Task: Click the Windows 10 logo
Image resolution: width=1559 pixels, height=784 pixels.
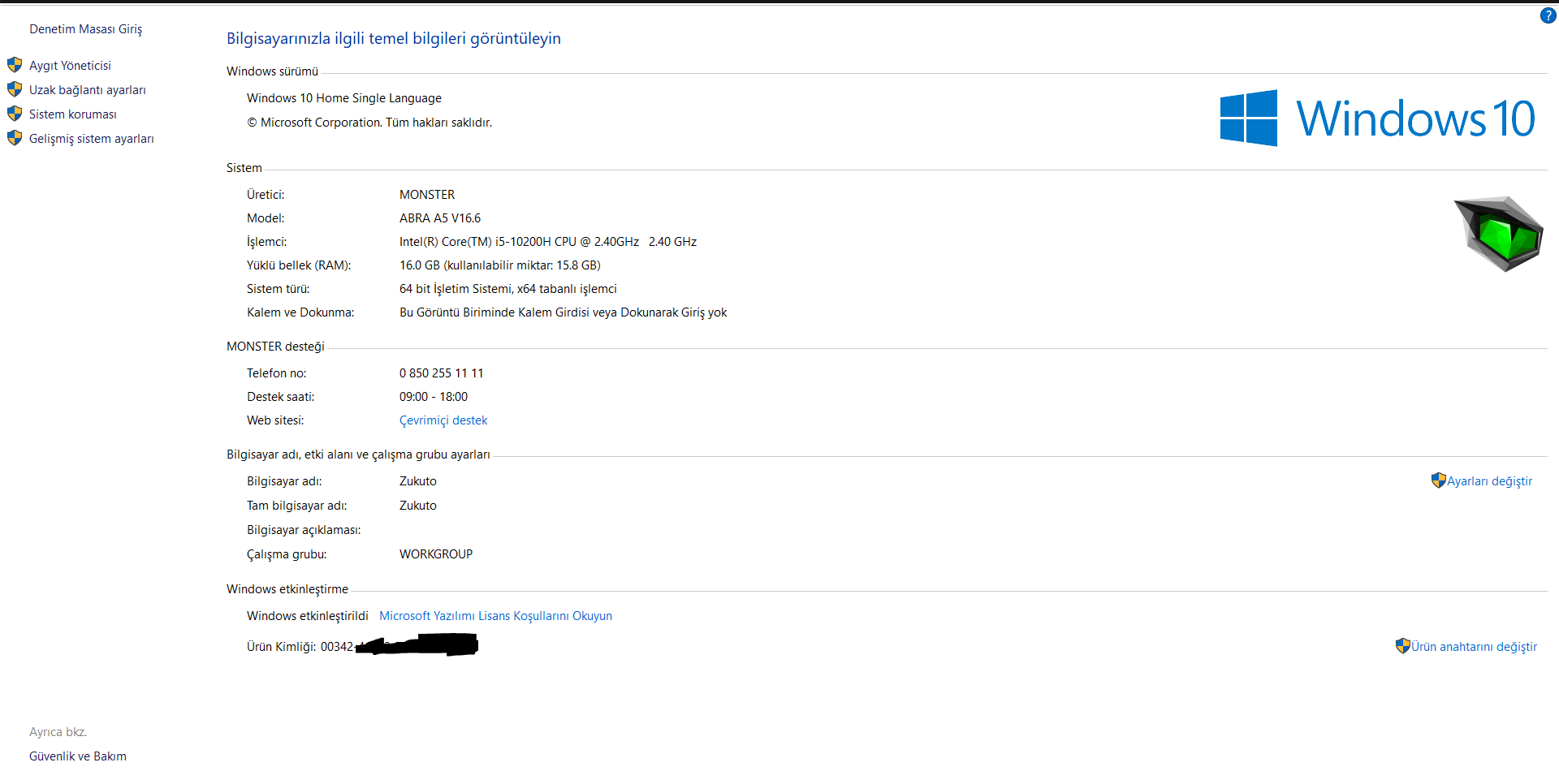Action: point(1377,118)
